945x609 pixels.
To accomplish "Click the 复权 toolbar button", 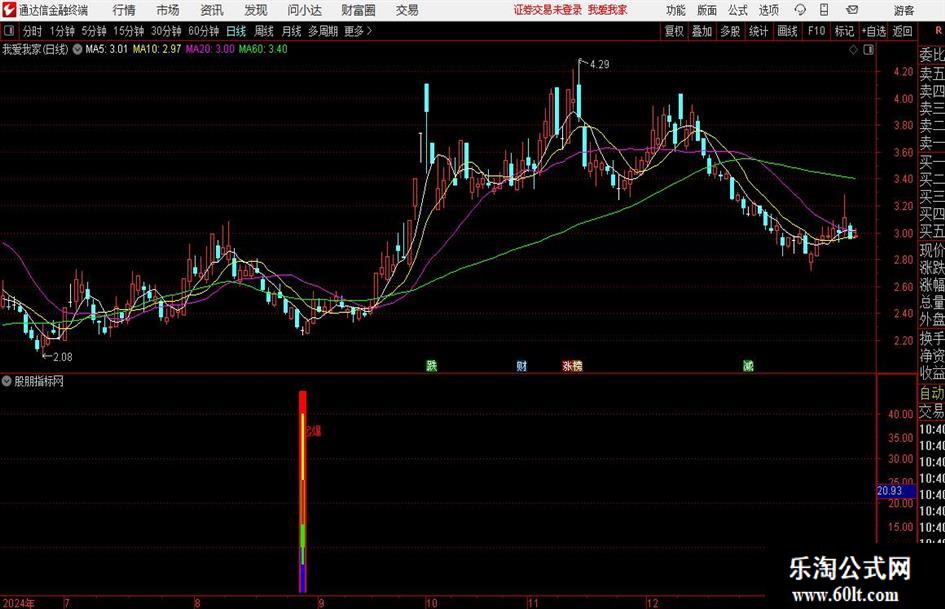I will coord(674,31).
